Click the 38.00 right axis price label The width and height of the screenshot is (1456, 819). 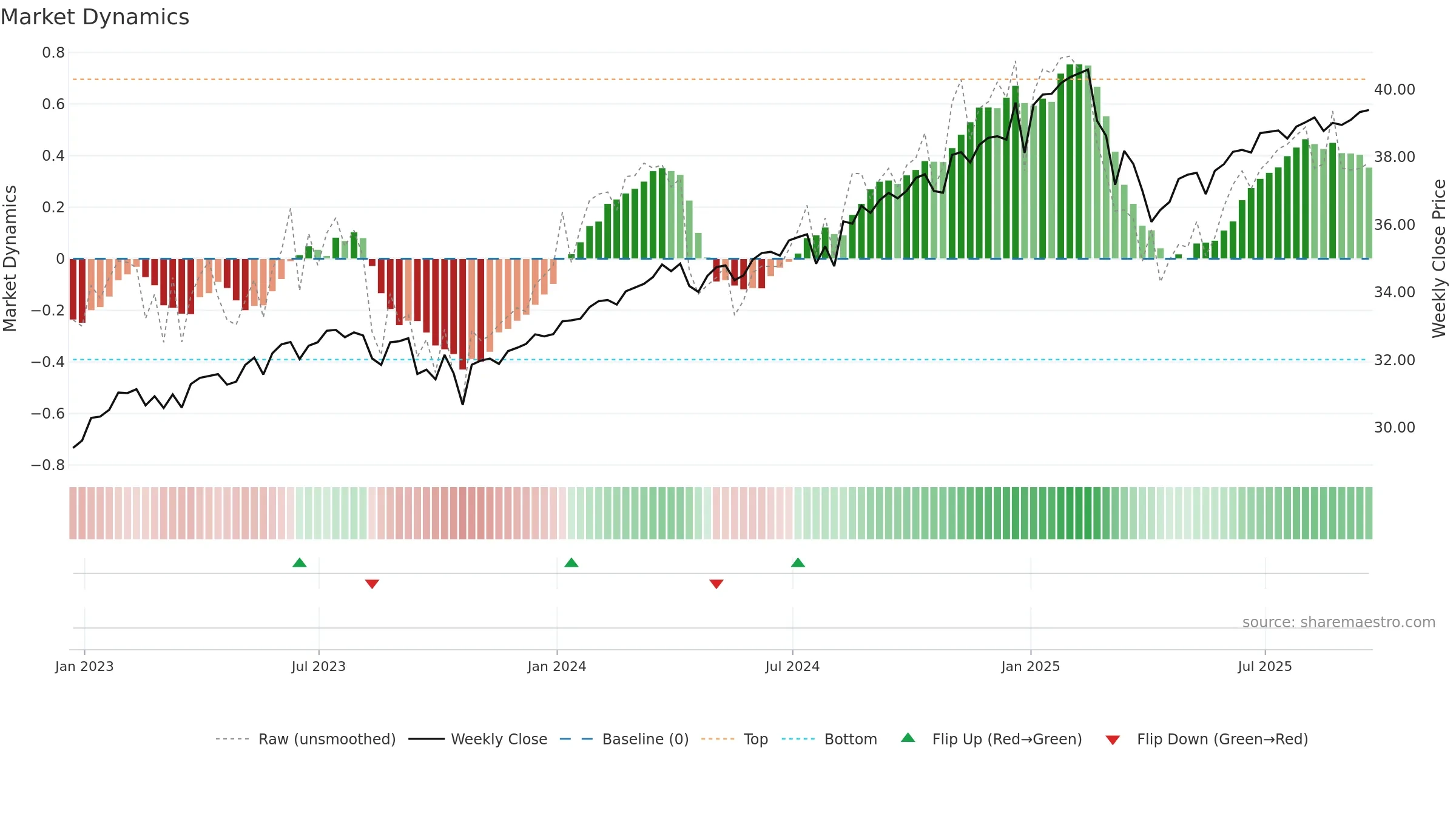point(1395,157)
